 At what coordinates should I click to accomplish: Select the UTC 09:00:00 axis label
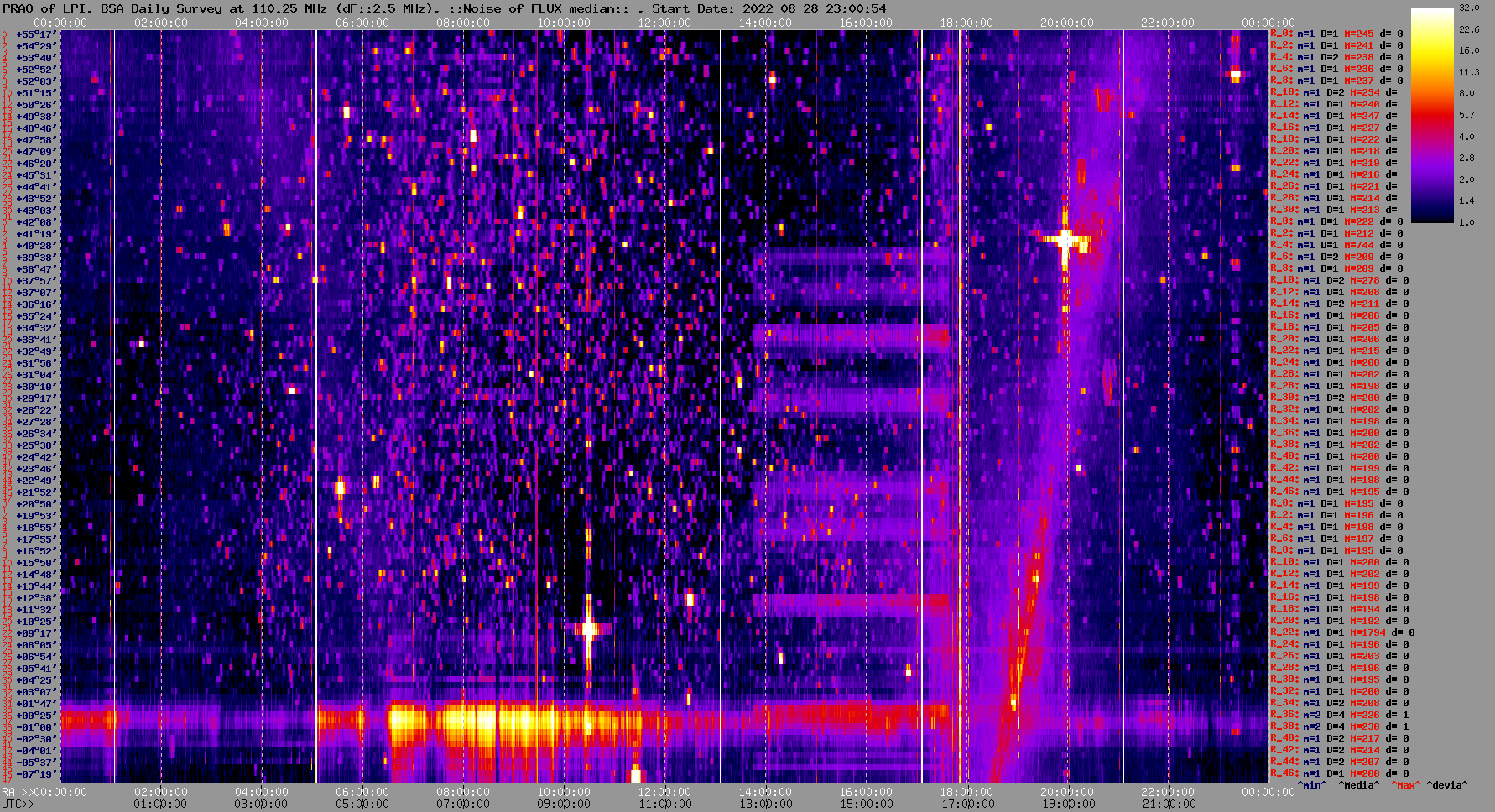coord(564,804)
